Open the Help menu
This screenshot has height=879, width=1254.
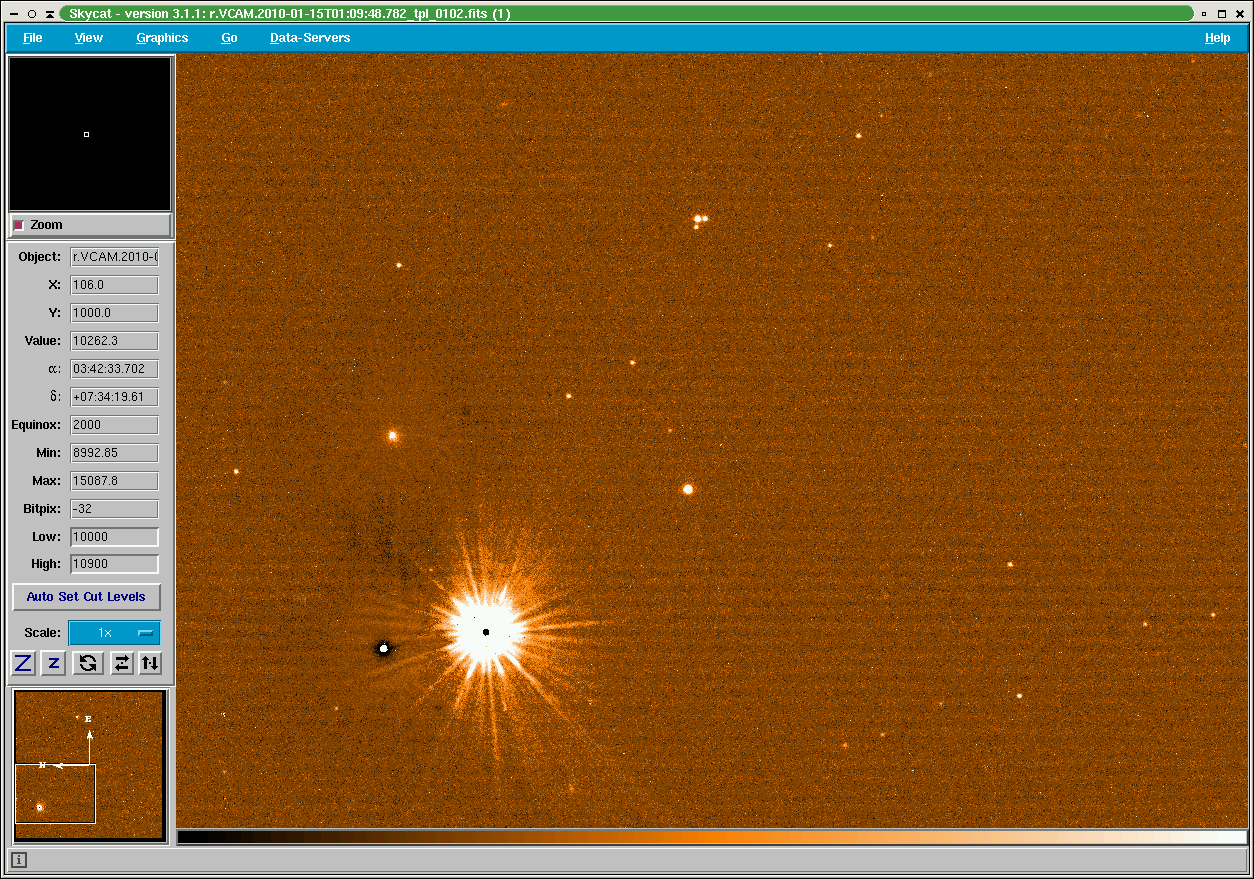(x=1217, y=38)
